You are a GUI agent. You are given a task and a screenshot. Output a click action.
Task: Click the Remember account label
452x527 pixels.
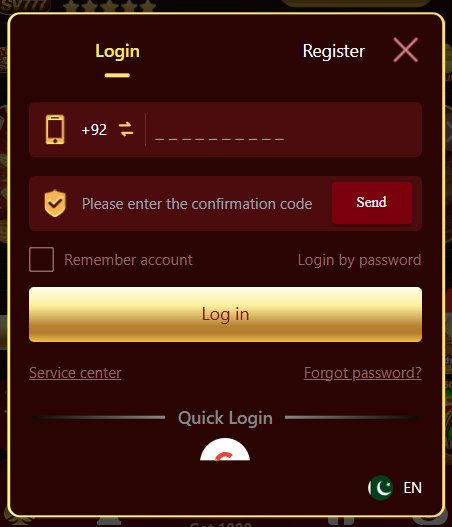[128, 260]
